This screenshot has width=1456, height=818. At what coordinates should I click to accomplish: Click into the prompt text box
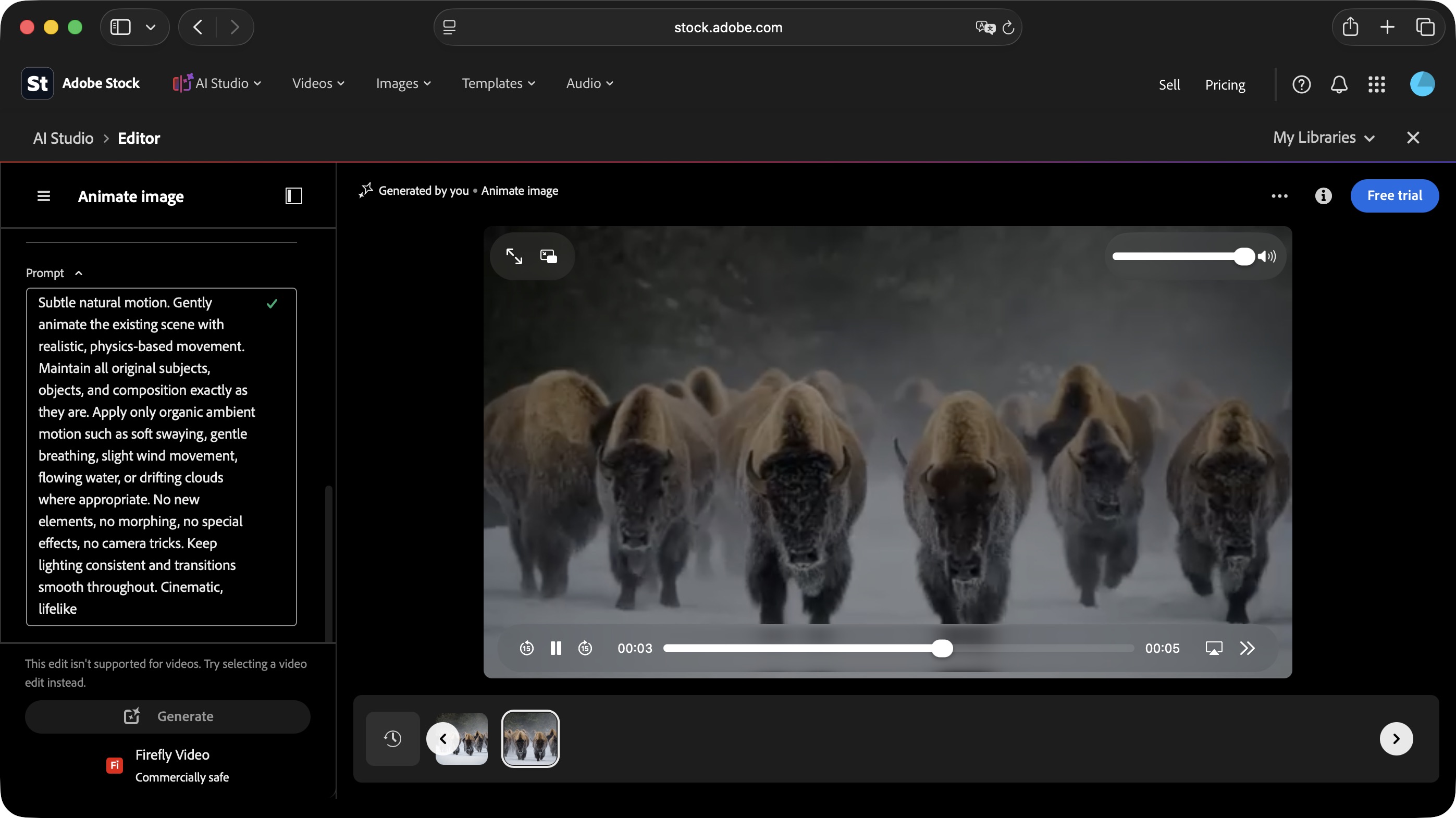[161, 456]
